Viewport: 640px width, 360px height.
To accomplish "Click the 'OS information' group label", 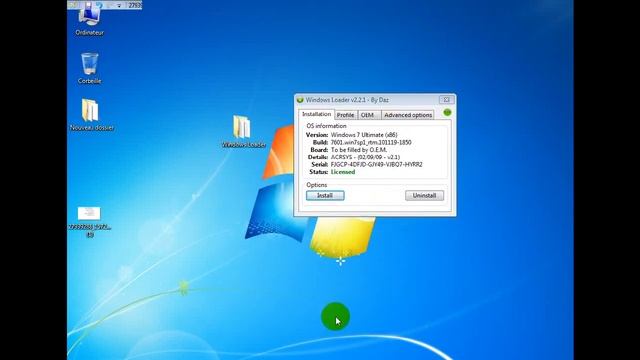I will point(326,126).
